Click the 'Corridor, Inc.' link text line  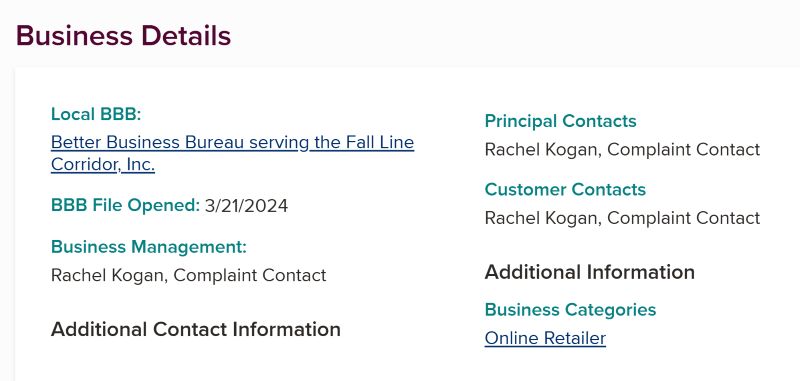tap(103, 165)
